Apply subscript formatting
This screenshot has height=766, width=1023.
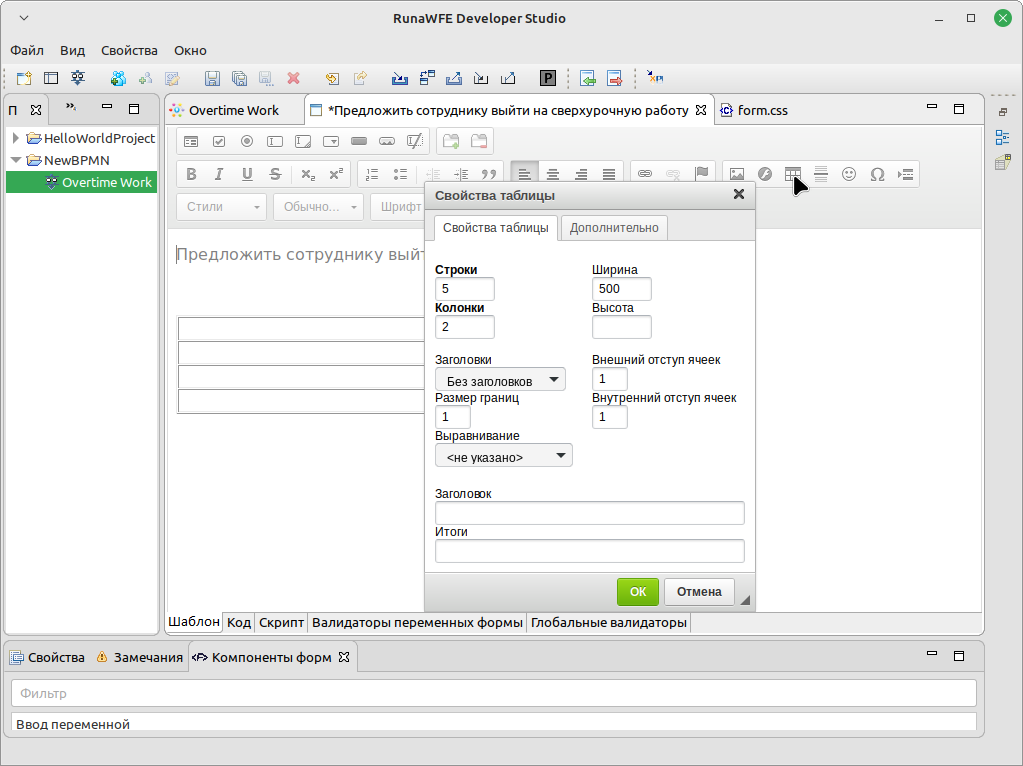click(x=308, y=174)
